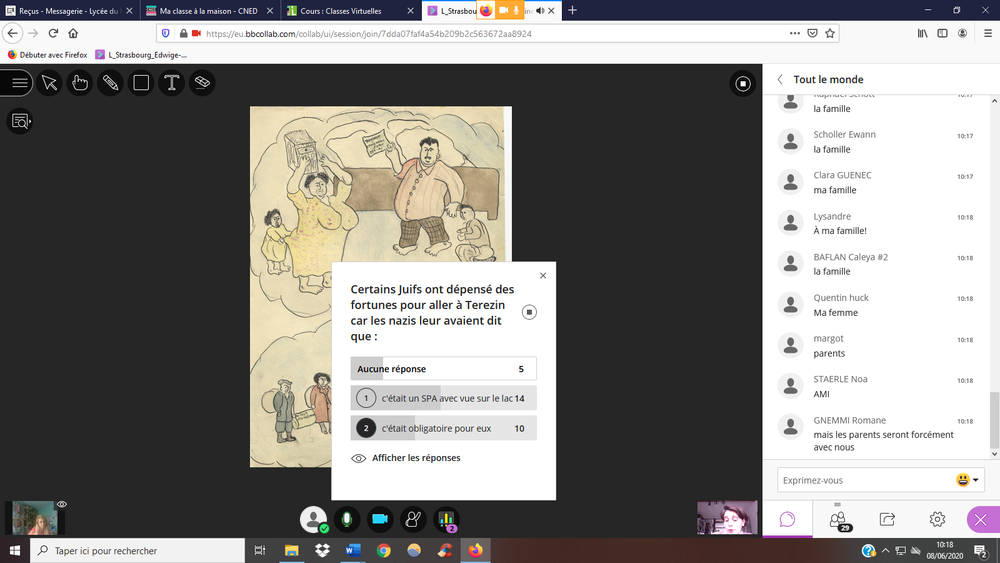This screenshot has height=563, width=1000.
Task: Open the page actions ellipsis menu
Action: point(795,33)
